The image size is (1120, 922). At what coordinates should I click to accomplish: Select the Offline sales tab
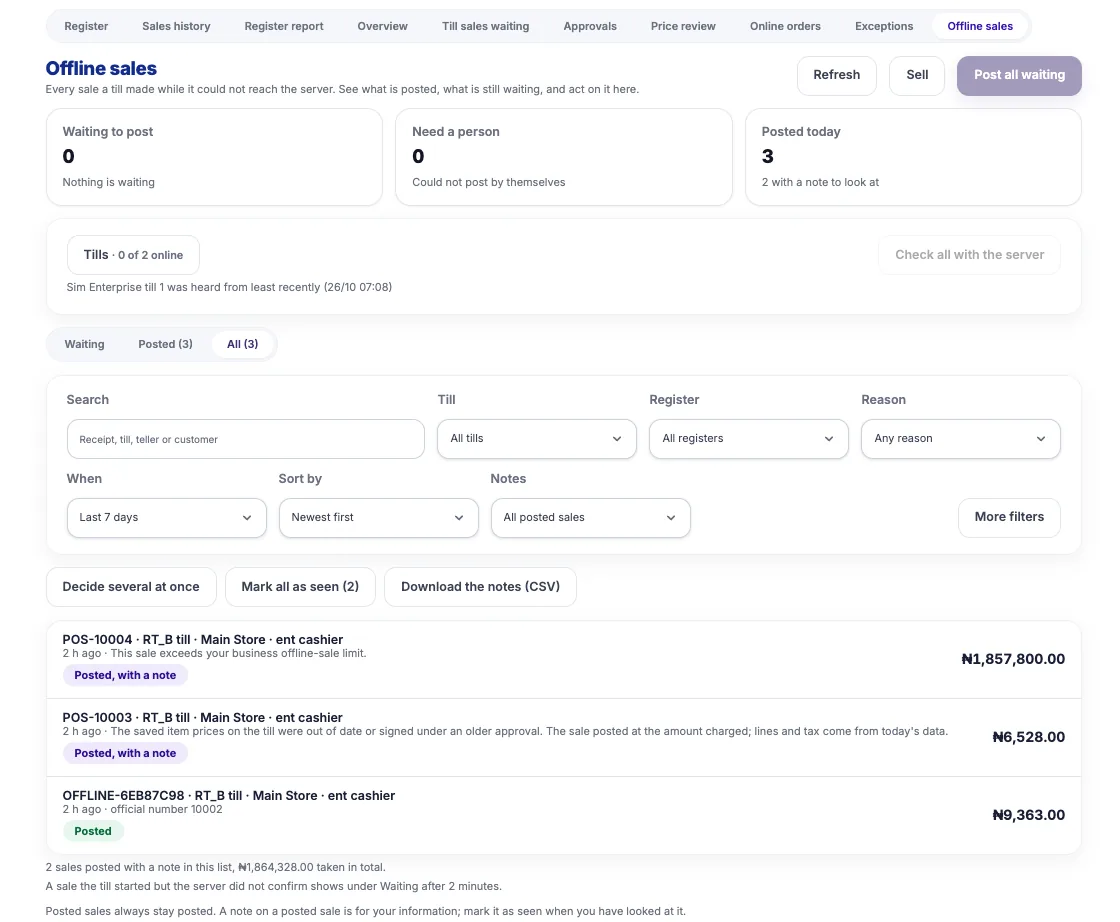click(980, 26)
